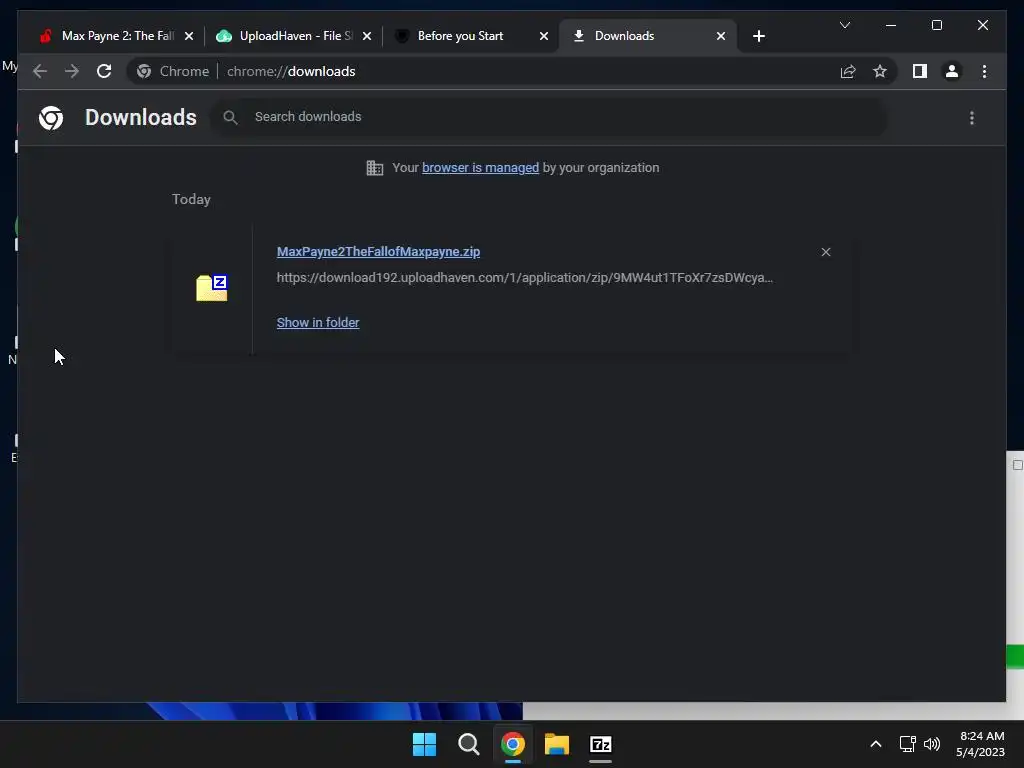Image resolution: width=1024 pixels, height=768 pixels.
Task: Open network status tray icon
Action: tap(907, 744)
